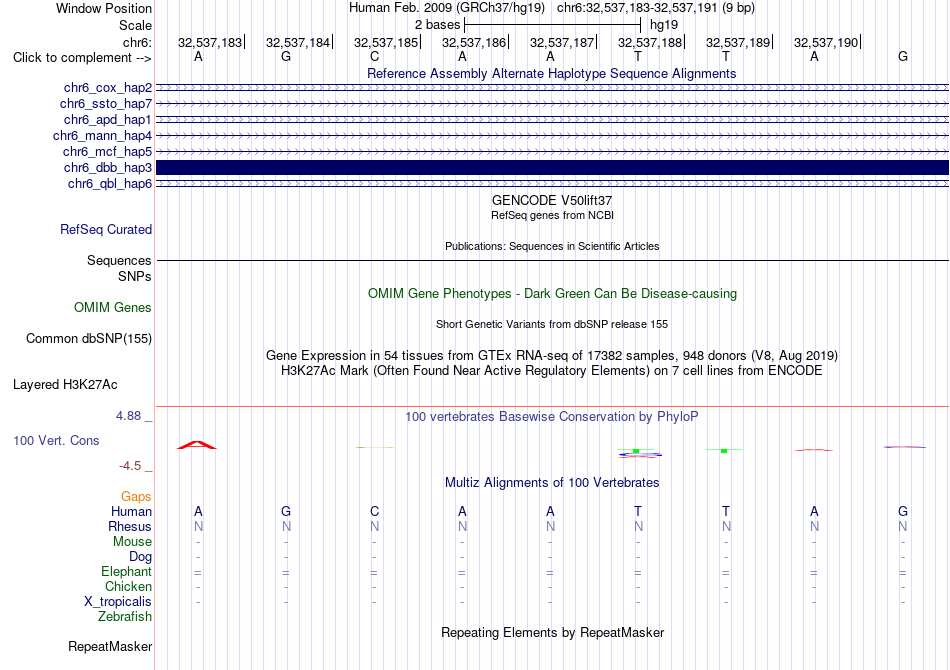Click base C in the Human alignment row
Screen dimensions: 950x670
374,512
